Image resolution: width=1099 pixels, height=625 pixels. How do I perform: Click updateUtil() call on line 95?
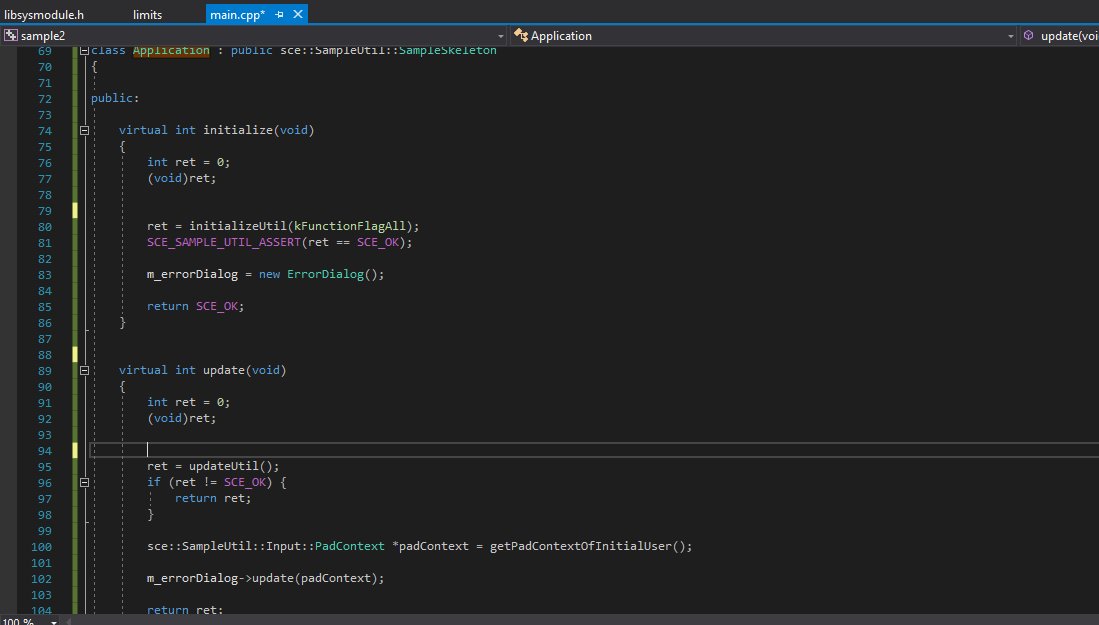[233, 466]
